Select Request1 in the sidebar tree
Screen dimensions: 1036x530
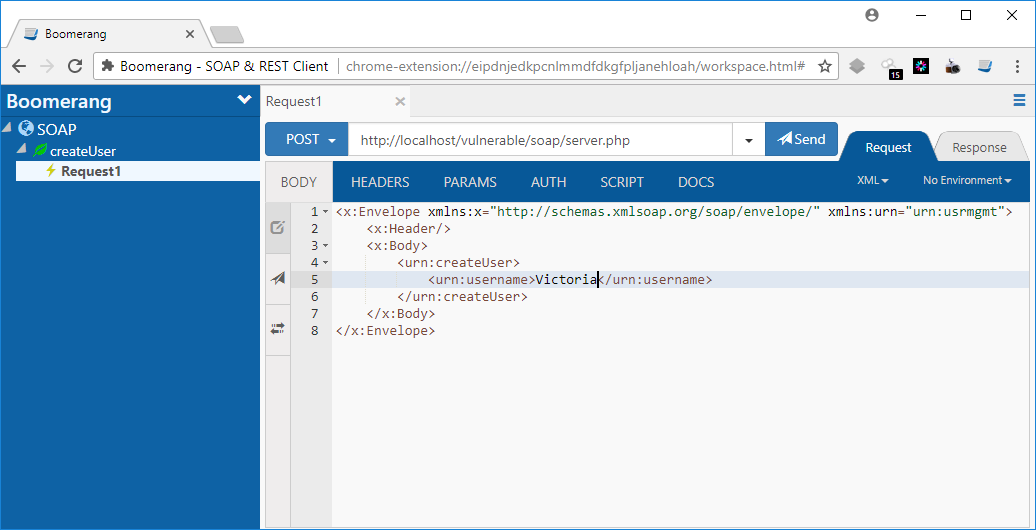click(x=91, y=172)
